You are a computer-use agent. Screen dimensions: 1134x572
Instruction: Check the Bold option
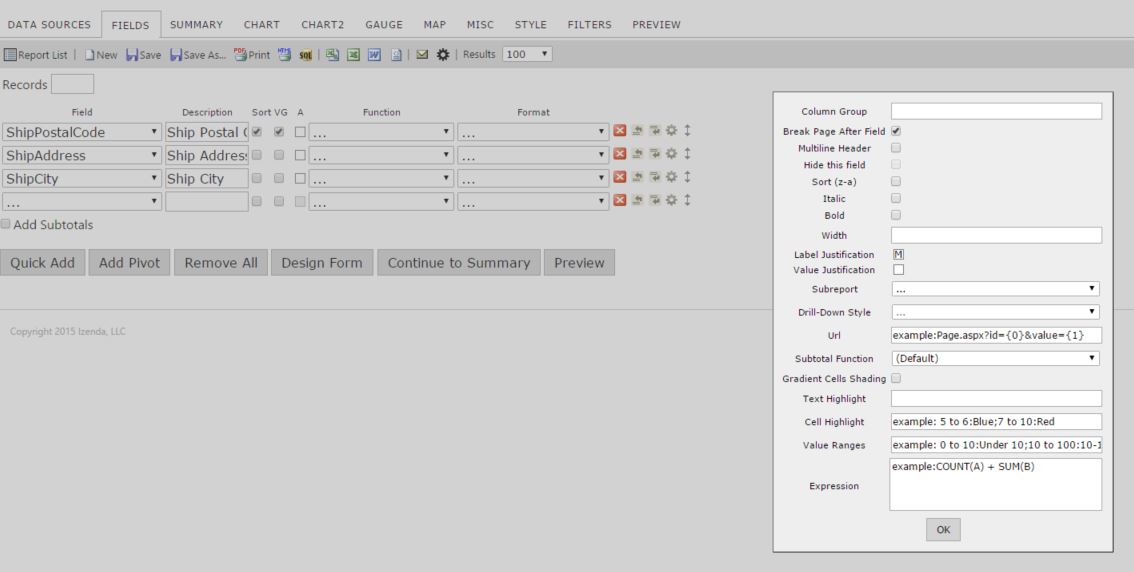coord(896,215)
